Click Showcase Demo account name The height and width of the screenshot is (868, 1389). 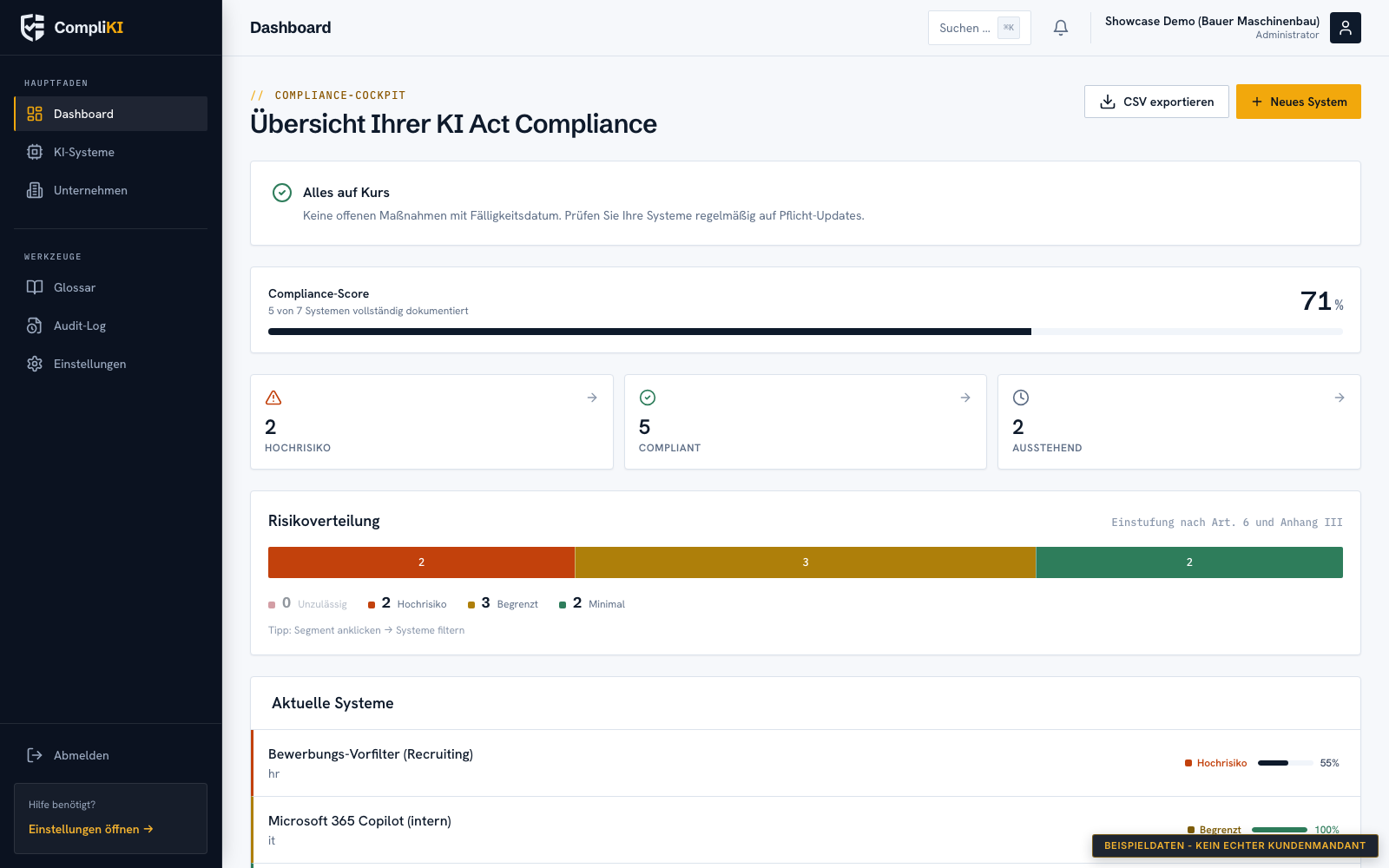point(1212,21)
